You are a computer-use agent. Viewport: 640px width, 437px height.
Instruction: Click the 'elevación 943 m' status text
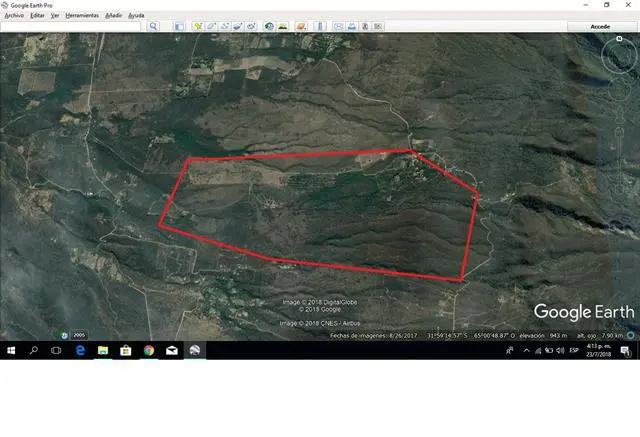[x=543, y=335]
